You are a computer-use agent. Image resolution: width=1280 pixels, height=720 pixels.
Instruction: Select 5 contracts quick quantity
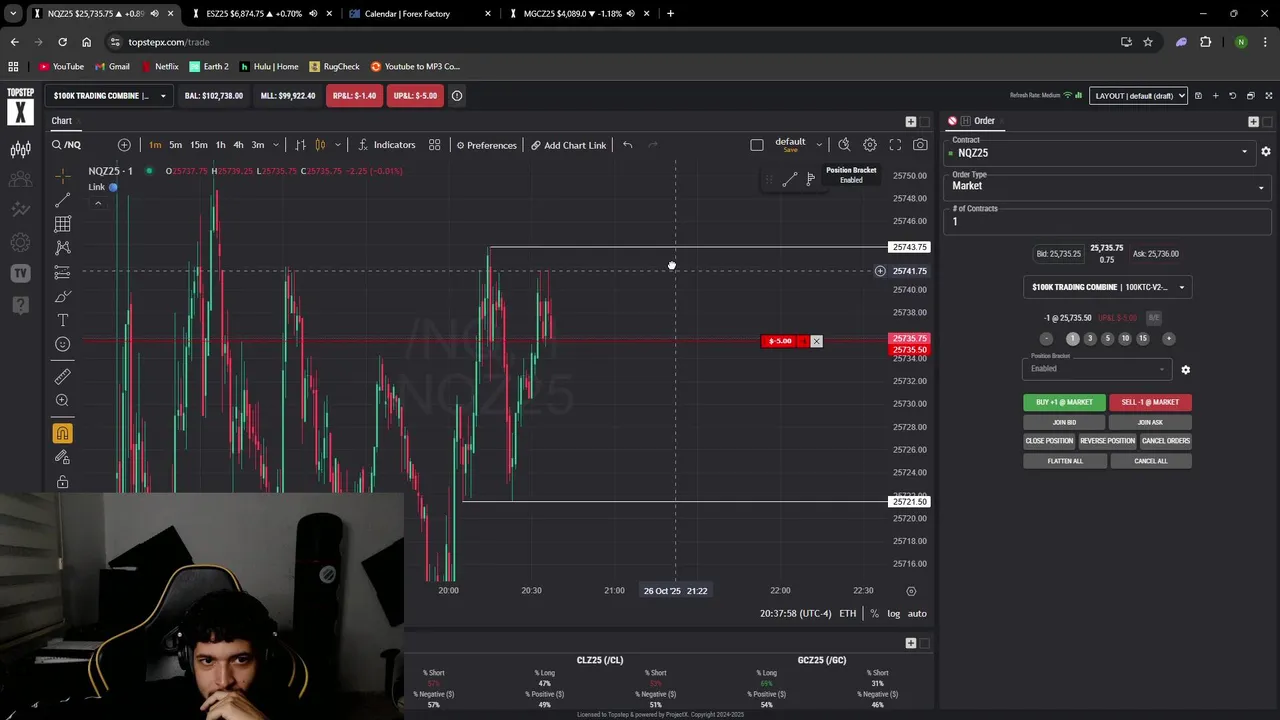[x=1107, y=339]
